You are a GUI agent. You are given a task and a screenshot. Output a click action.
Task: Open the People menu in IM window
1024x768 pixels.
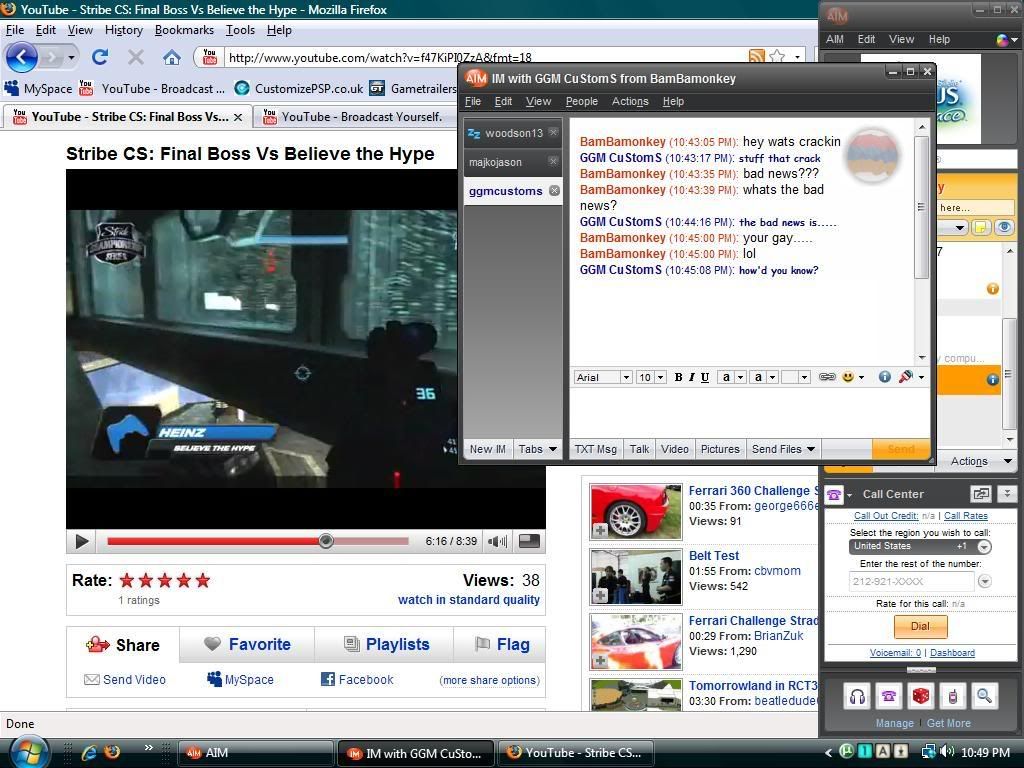581,101
